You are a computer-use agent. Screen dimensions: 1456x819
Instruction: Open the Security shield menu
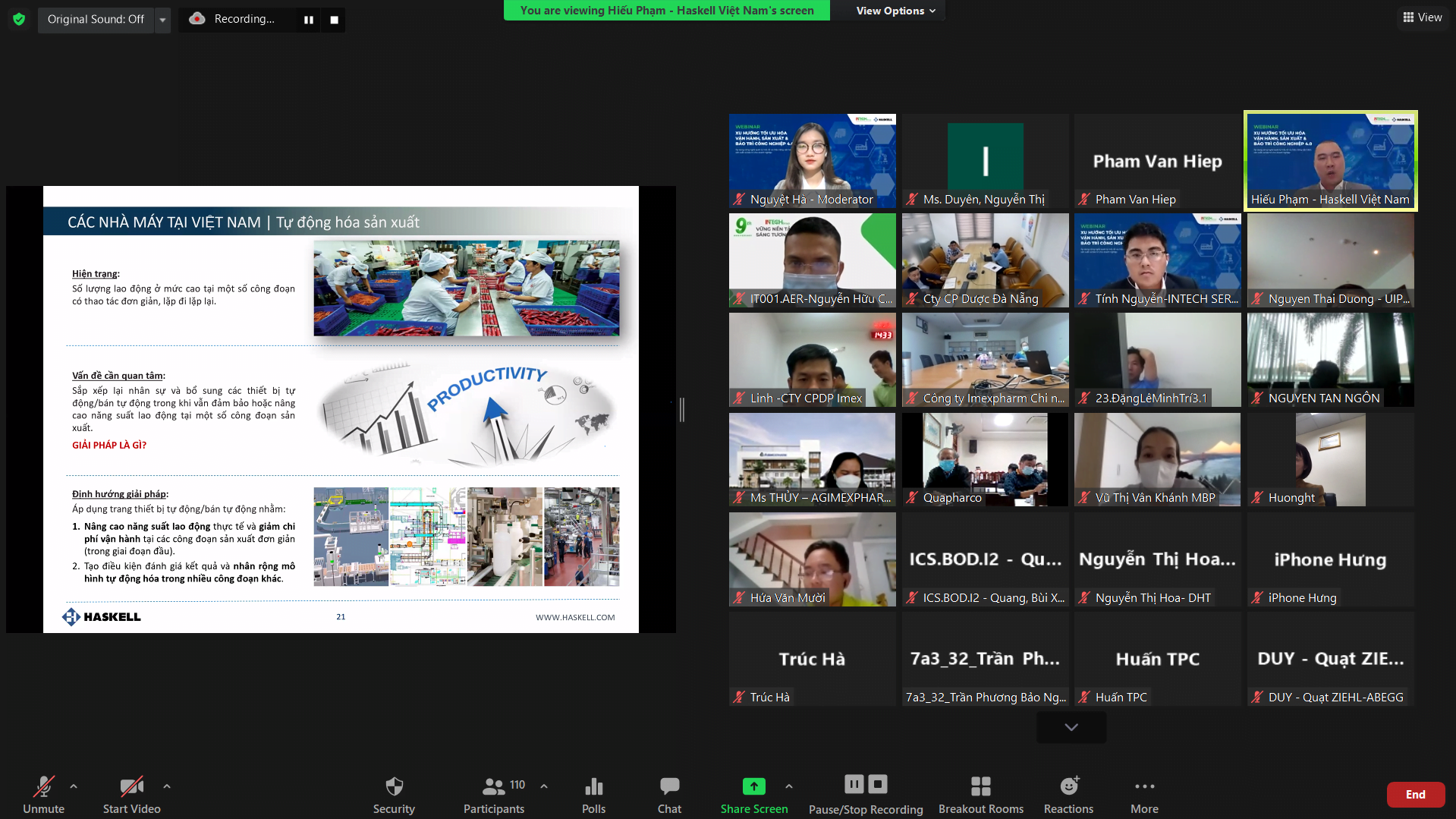[x=394, y=794]
